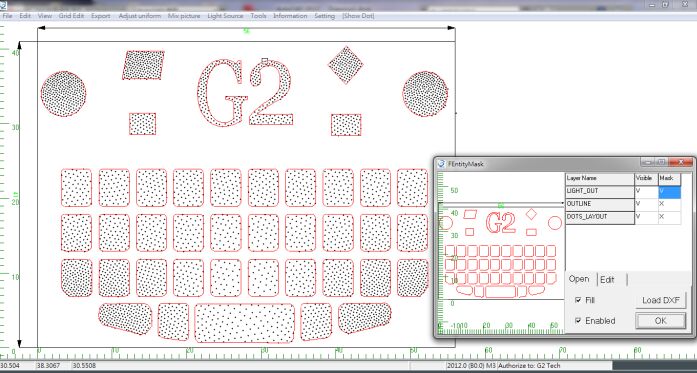
Task: Open the File menu
Action: pos(7,16)
